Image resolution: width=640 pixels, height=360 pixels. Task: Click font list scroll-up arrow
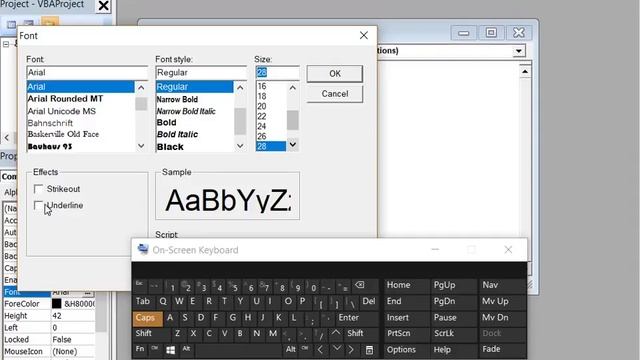[141, 87]
